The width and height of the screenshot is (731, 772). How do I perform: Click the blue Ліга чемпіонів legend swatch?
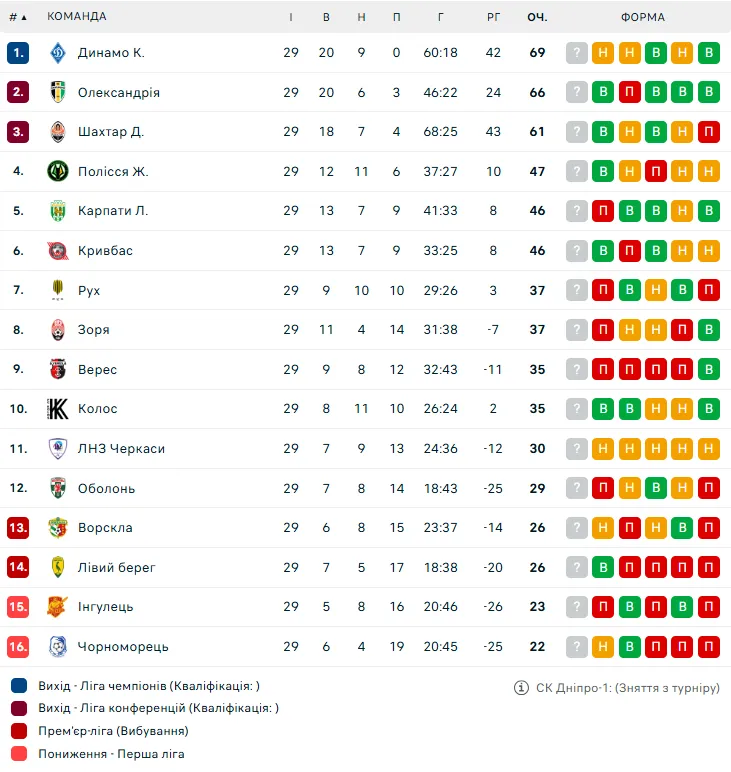[19, 686]
